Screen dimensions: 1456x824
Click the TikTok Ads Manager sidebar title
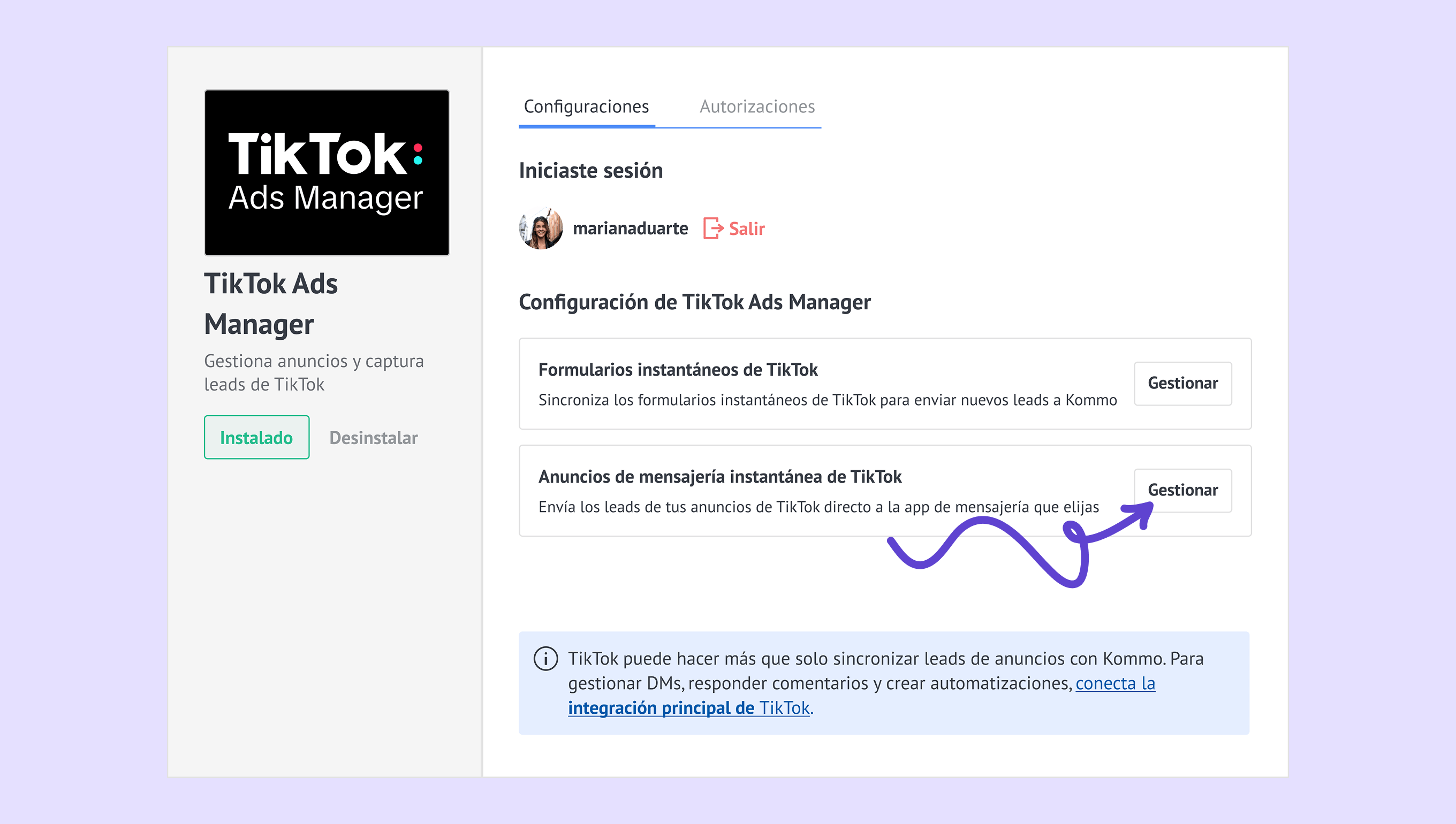[271, 303]
